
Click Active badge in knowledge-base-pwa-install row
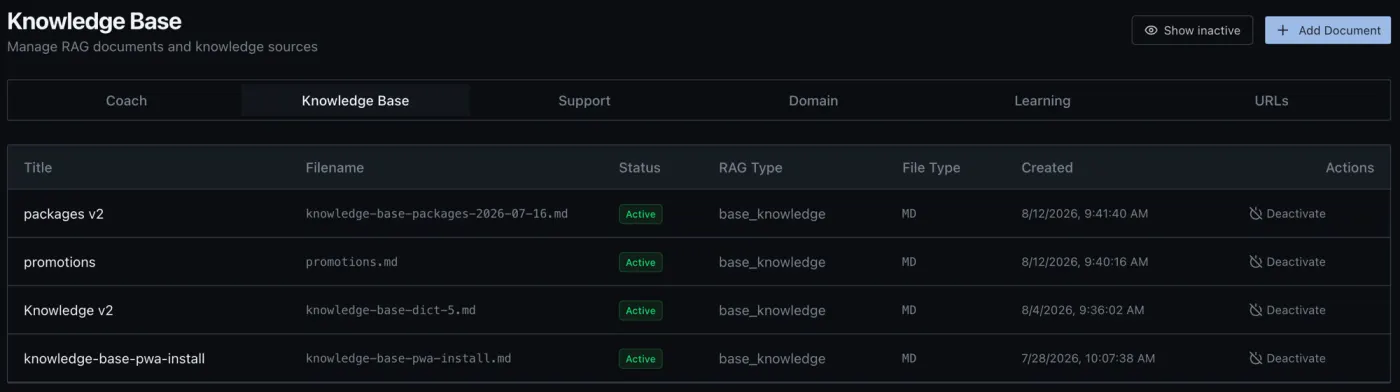[640, 358]
